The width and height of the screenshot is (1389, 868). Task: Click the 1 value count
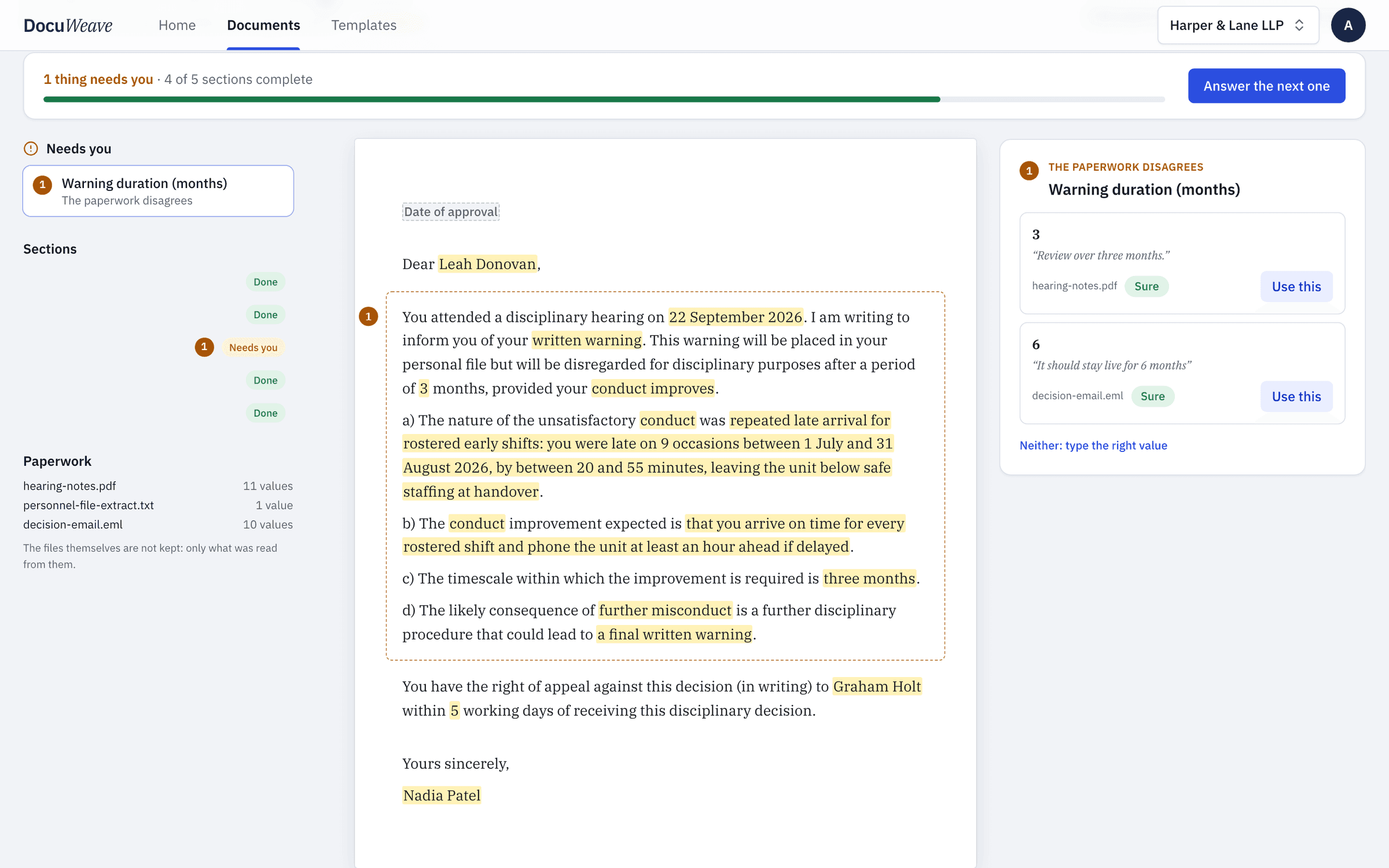point(274,505)
